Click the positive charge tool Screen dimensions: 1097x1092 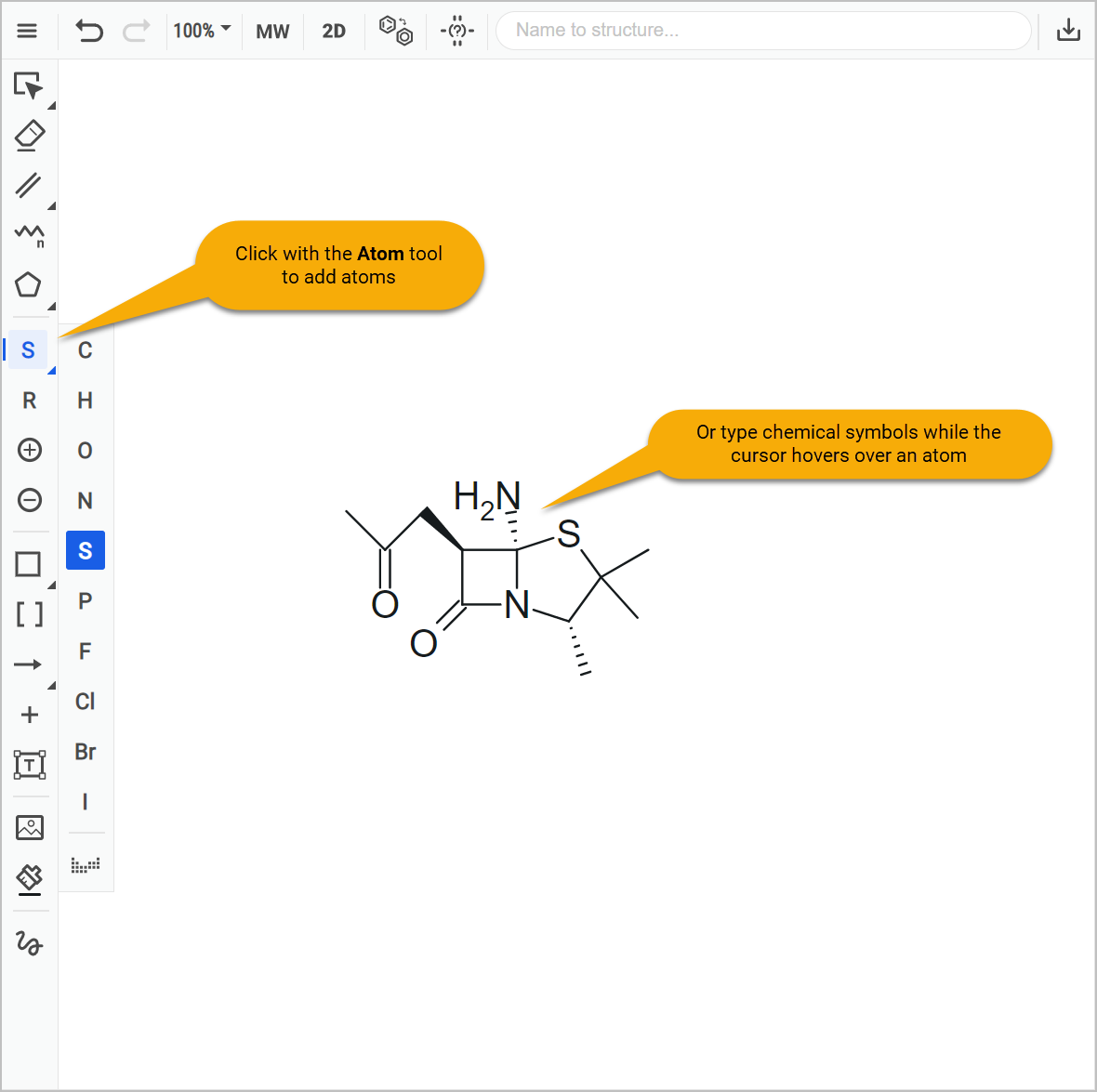(29, 450)
